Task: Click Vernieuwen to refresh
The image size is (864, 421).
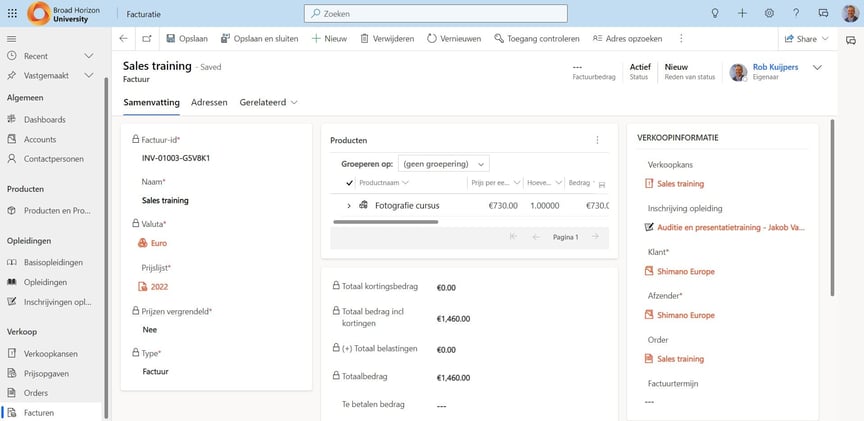Action: (x=454, y=39)
